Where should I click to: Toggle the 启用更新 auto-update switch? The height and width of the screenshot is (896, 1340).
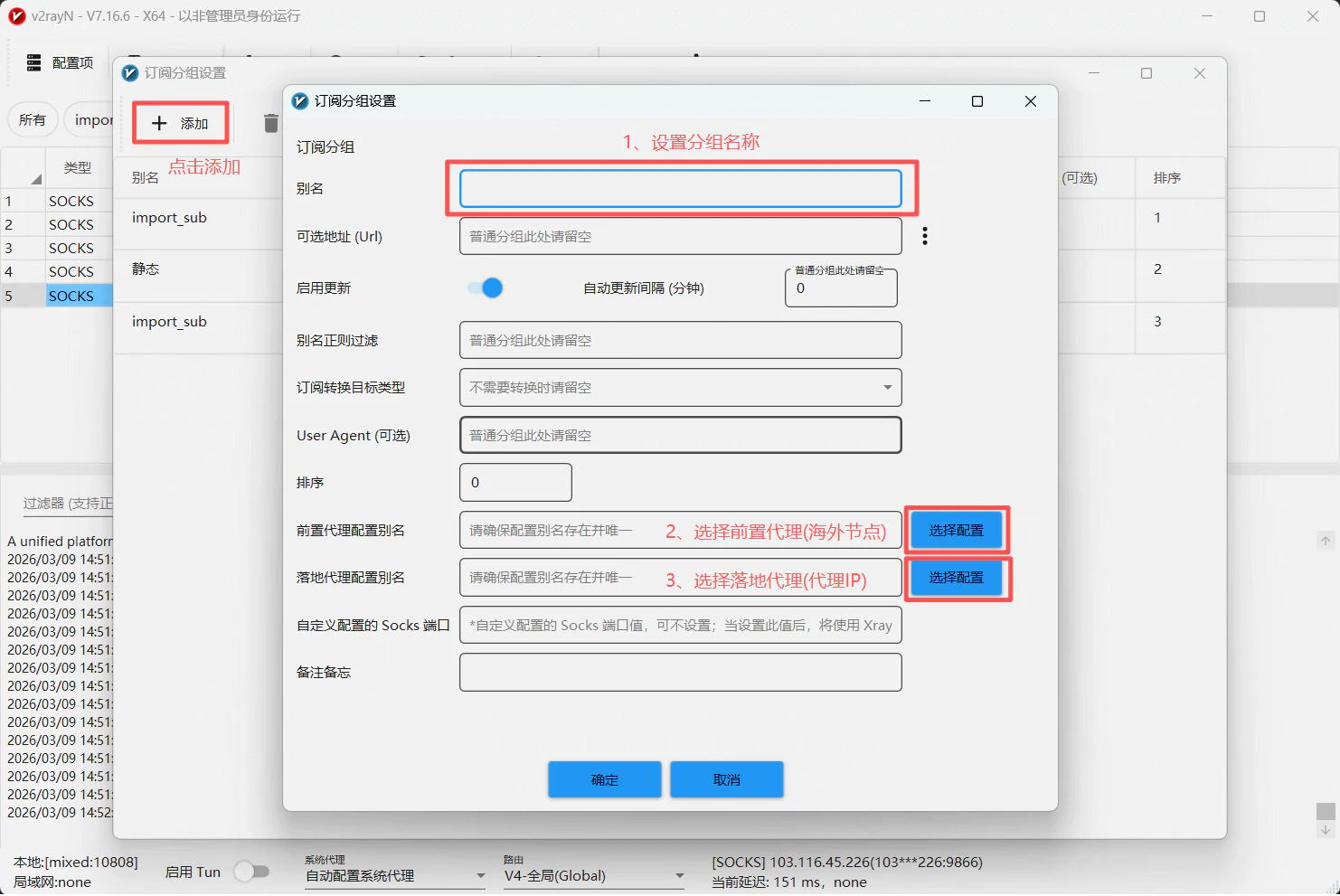coord(484,288)
